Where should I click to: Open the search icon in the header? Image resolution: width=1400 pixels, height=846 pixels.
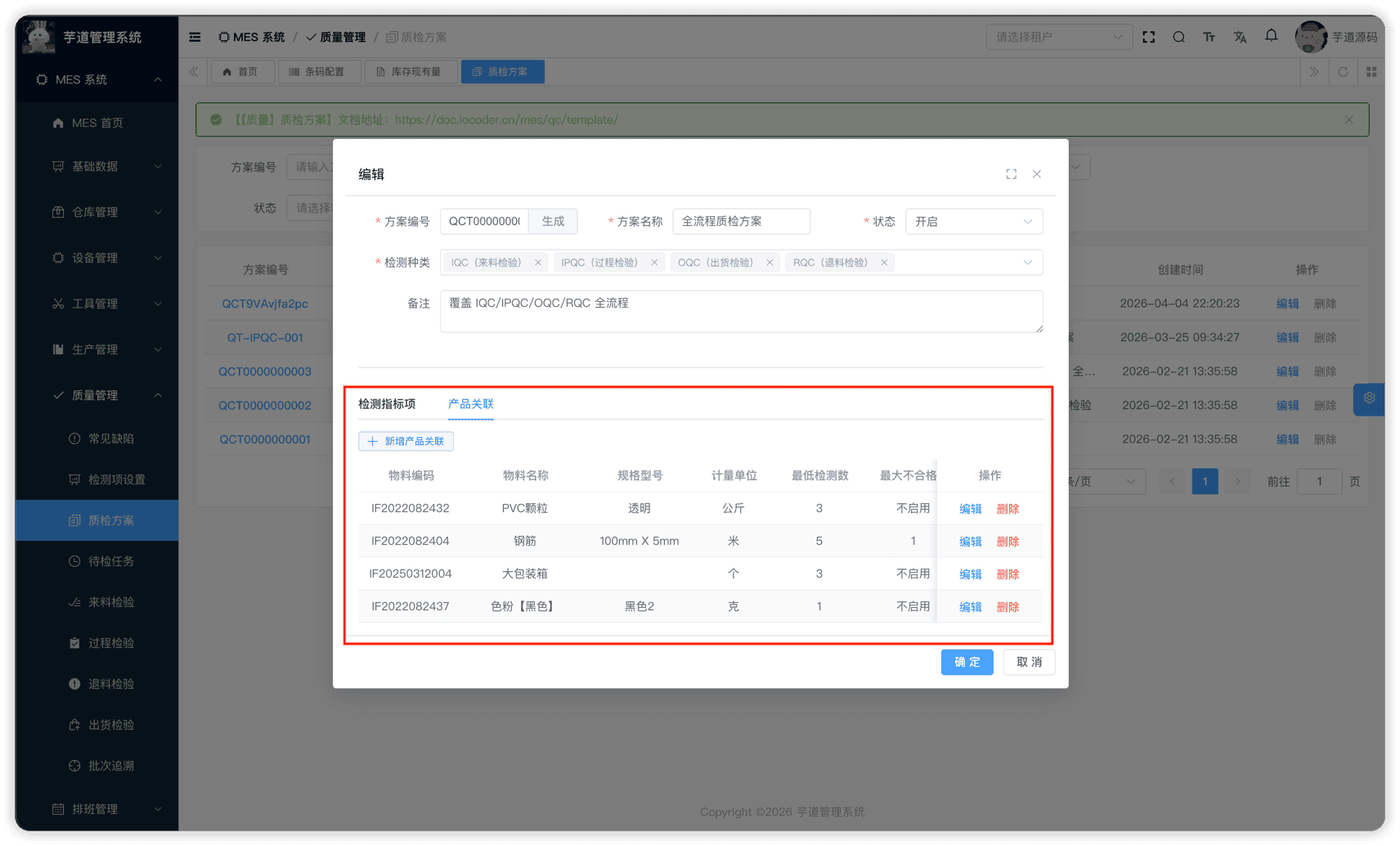click(x=1178, y=37)
